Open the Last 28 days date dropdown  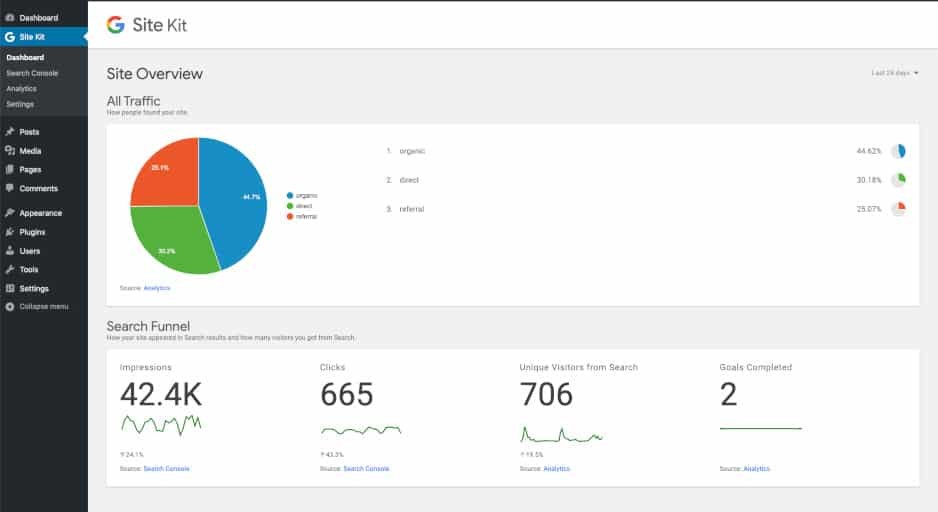click(x=894, y=73)
